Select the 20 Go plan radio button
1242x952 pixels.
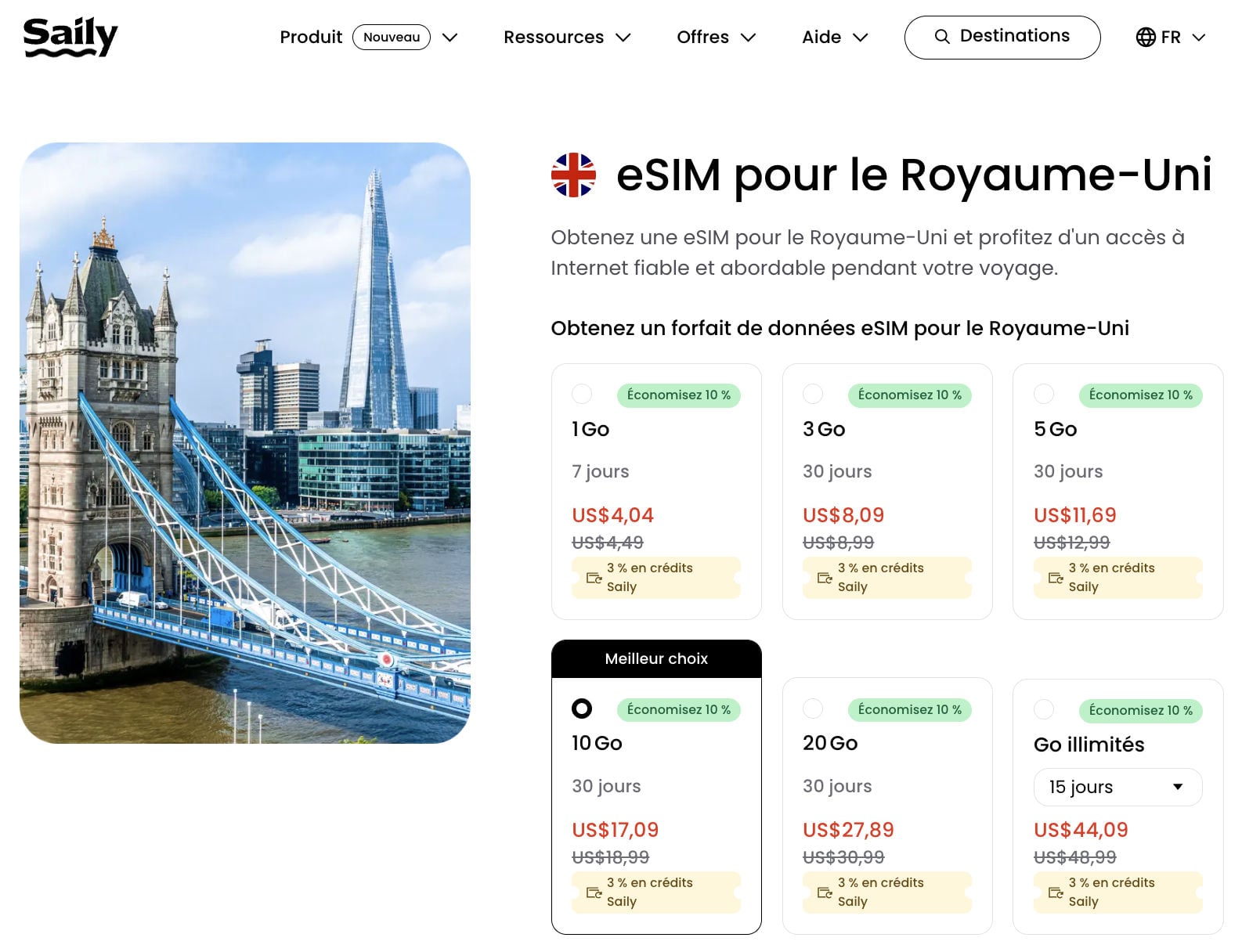click(x=811, y=709)
